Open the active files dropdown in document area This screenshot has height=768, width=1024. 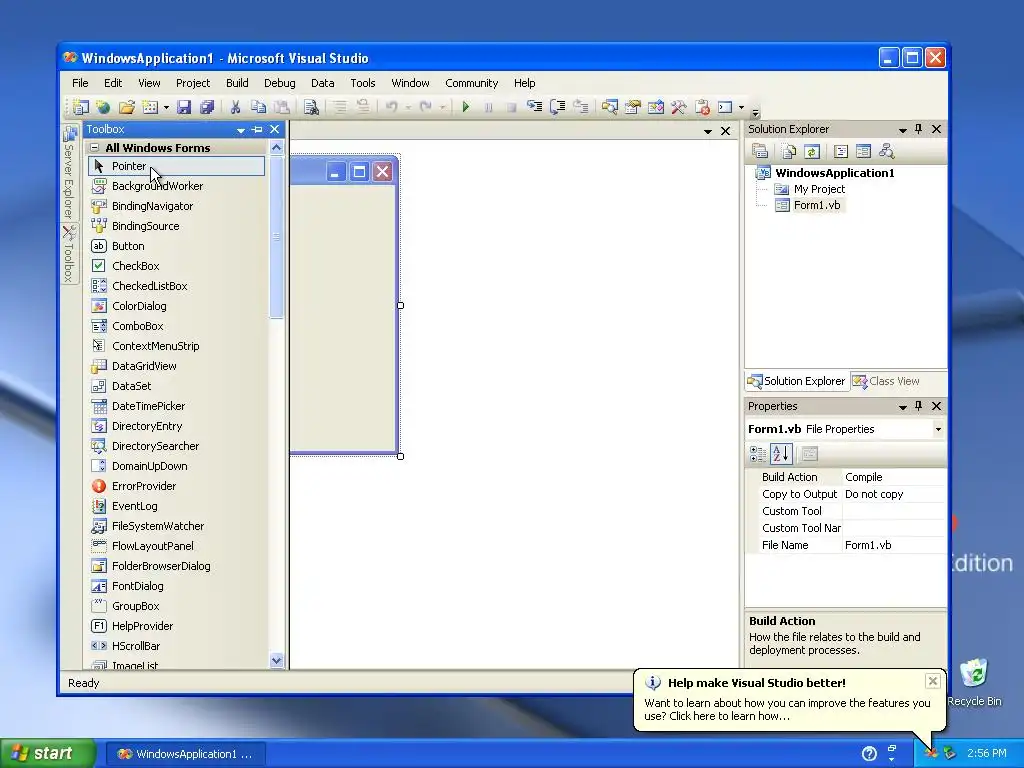coord(708,132)
